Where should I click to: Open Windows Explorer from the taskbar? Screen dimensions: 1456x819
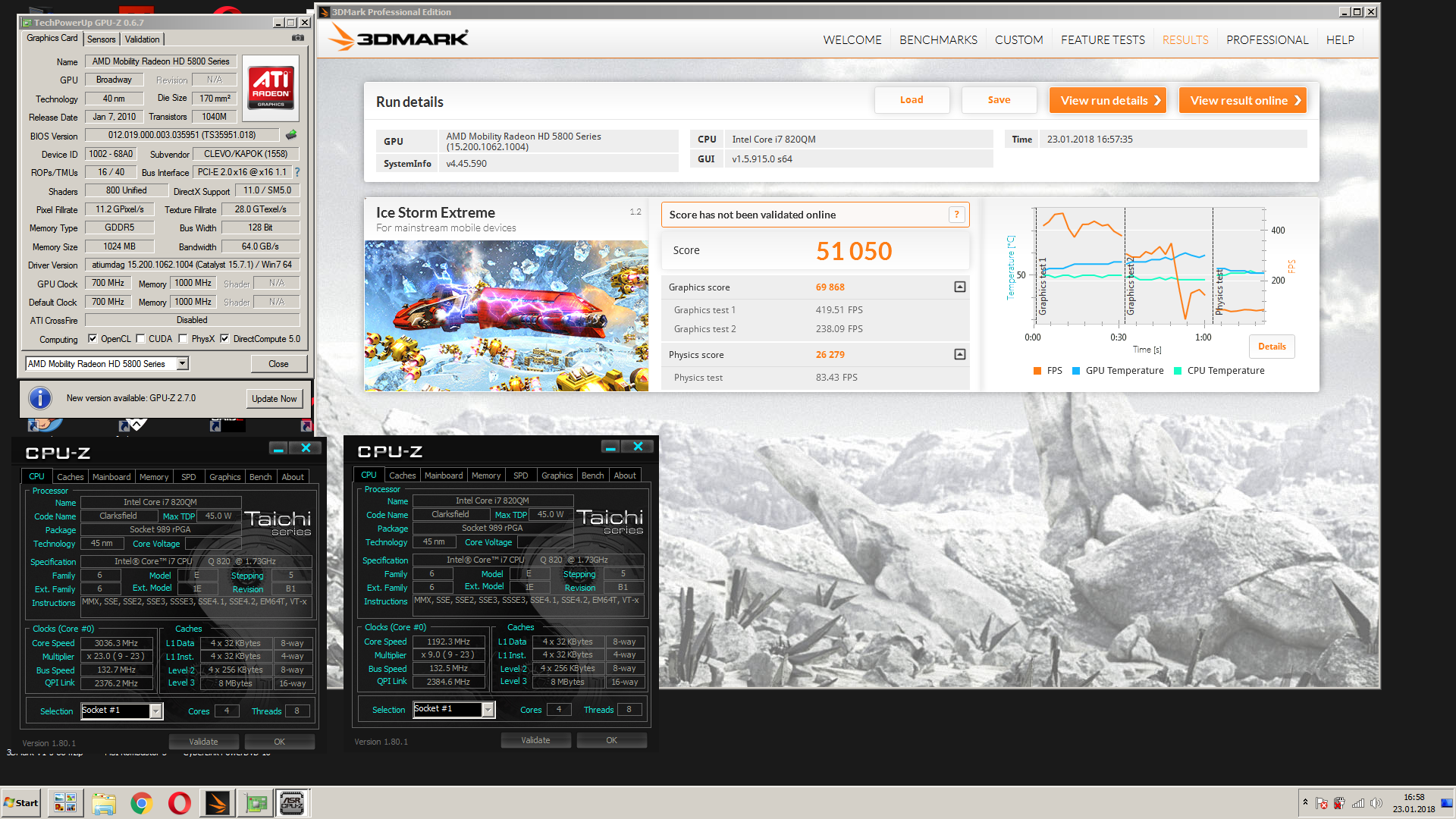coord(104,803)
